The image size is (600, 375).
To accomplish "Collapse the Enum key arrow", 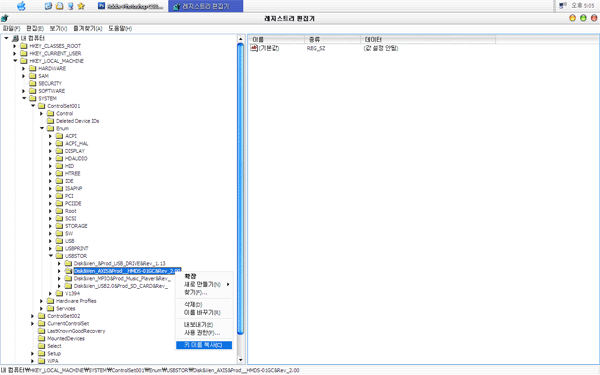I will tap(42, 129).
